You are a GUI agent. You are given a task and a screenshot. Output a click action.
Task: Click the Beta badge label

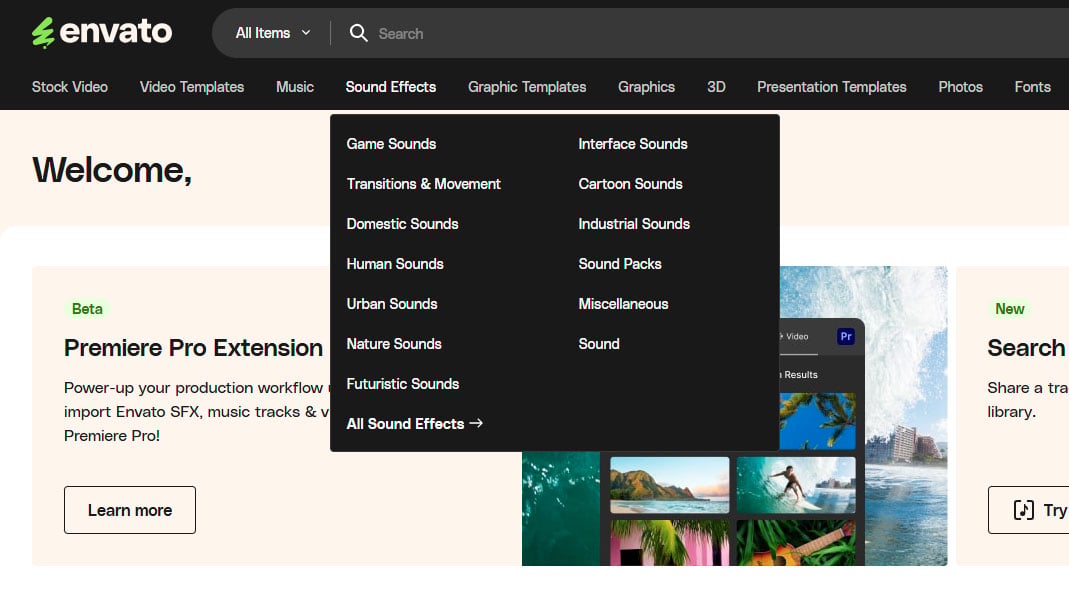(x=87, y=309)
